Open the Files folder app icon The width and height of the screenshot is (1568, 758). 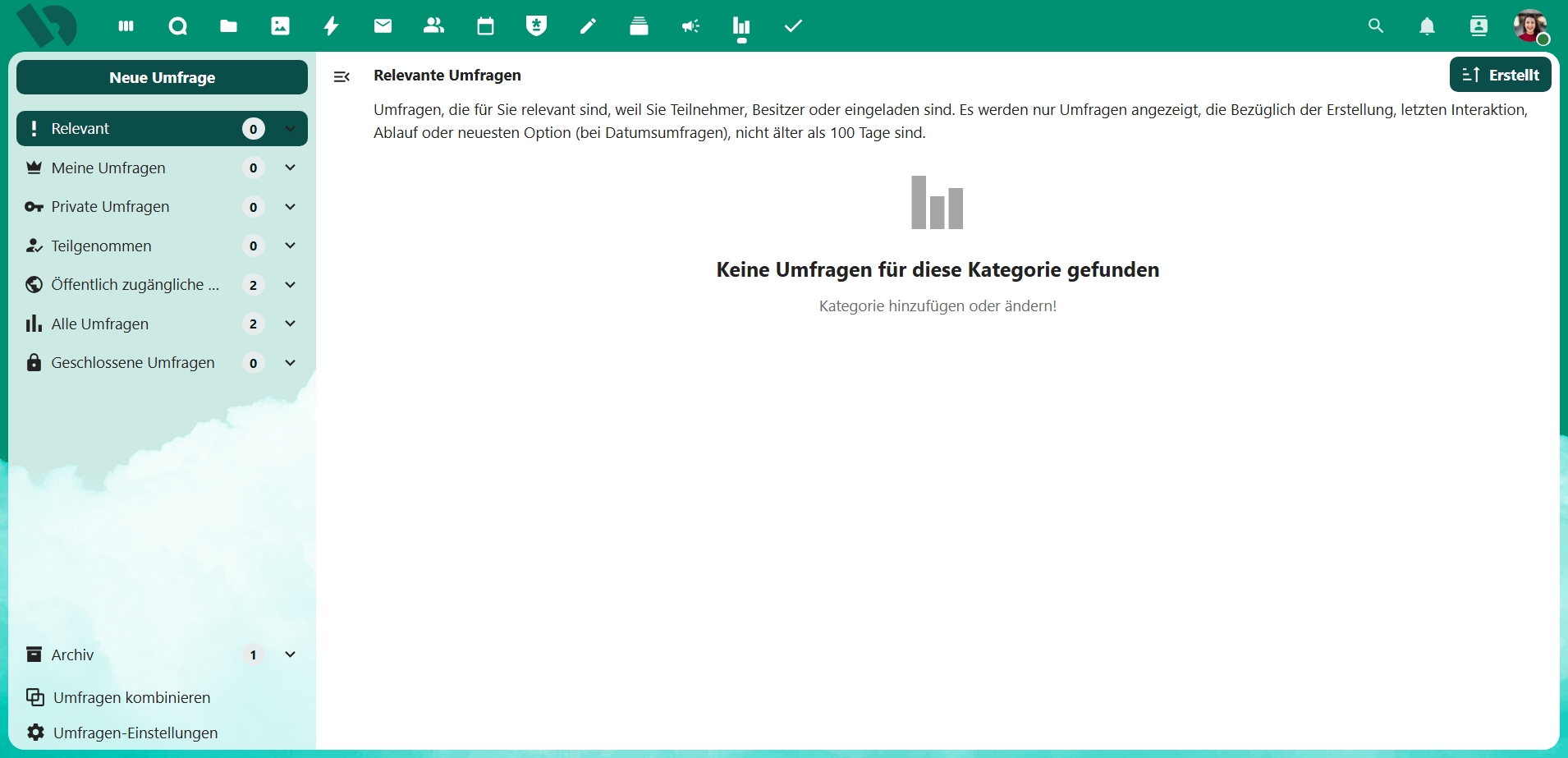coord(229,26)
